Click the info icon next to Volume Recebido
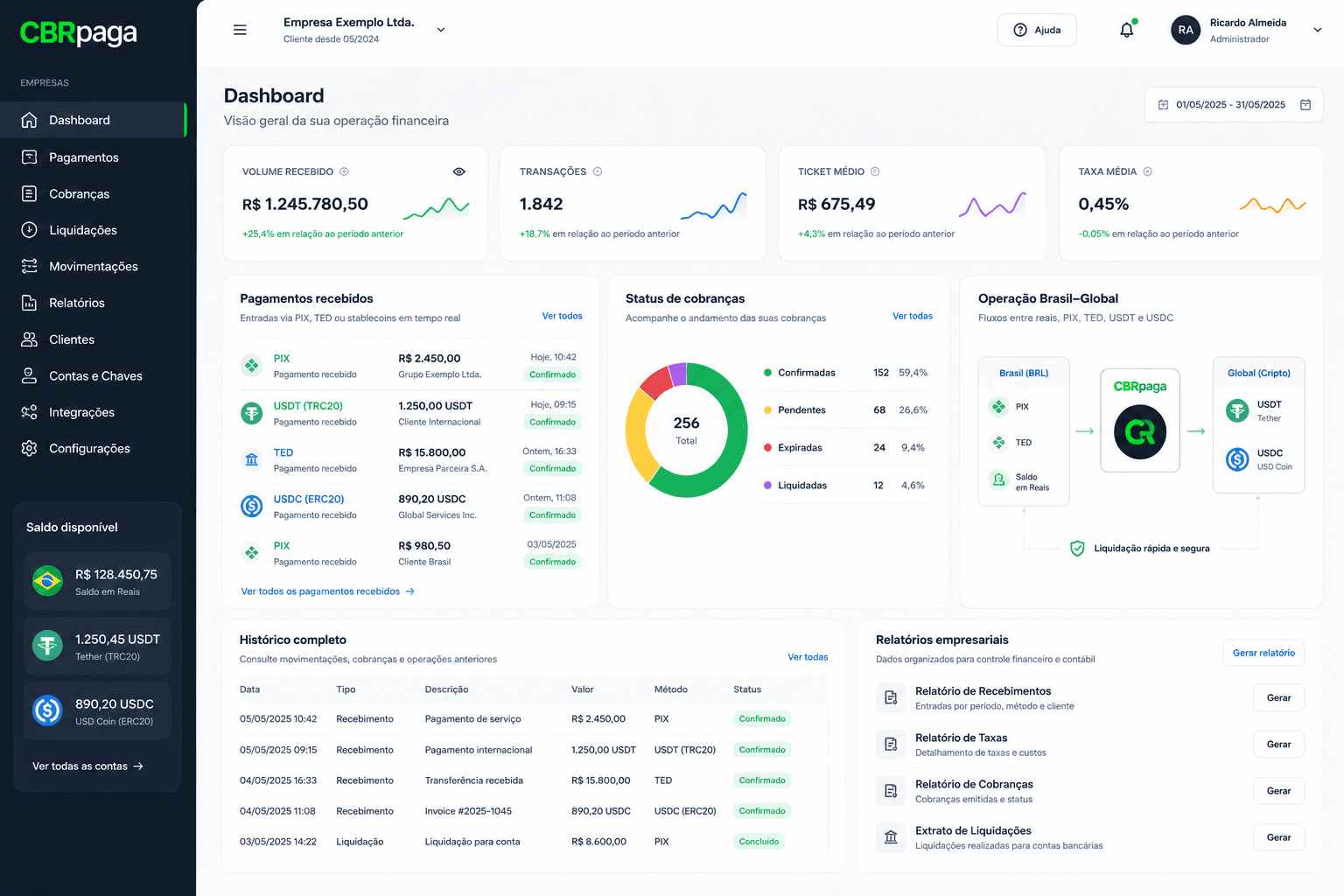 point(344,171)
